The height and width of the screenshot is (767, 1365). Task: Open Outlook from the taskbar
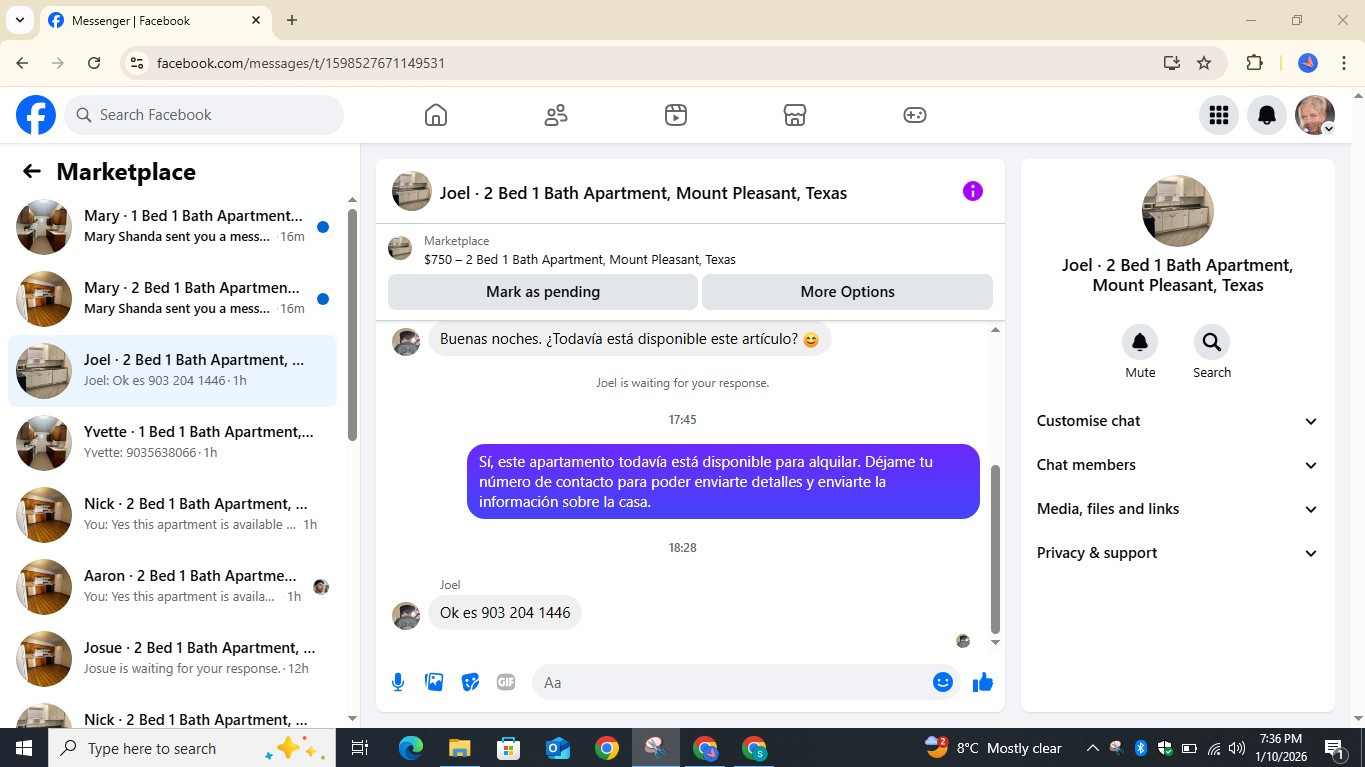coord(557,748)
